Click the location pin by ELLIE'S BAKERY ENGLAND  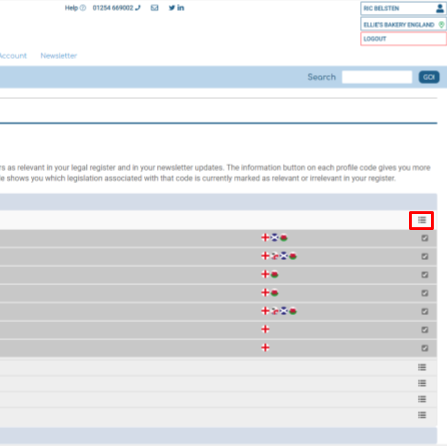(441, 25)
